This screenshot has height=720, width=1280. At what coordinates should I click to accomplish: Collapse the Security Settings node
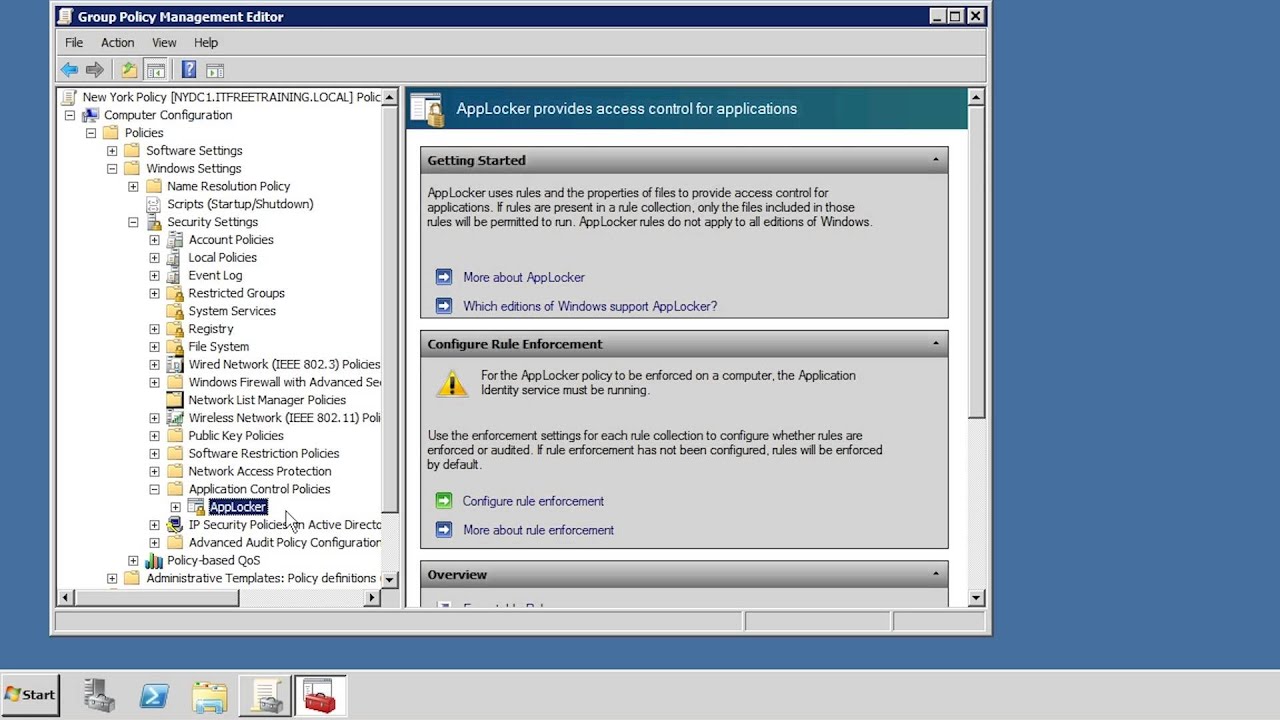(133, 222)
